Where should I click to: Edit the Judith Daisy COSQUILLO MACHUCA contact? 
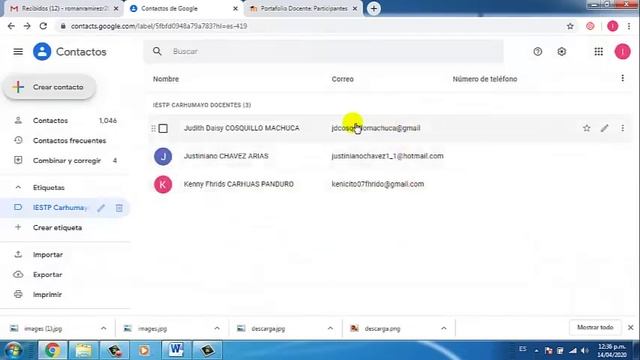604,128
